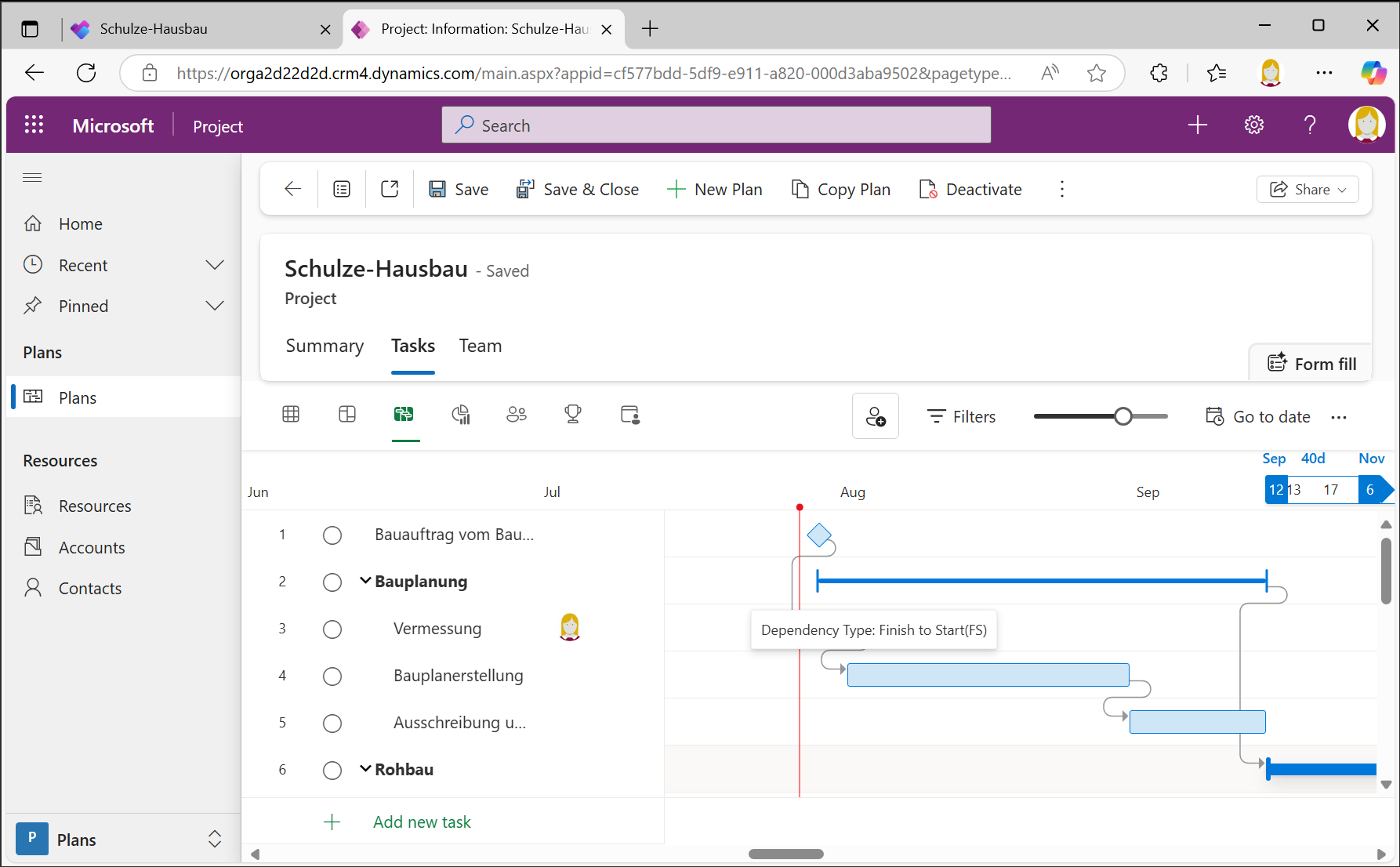Image resolution: width=1400 pixels, height=867 pixels.
Task: Open the Assignments view icon
Action: 630,414
